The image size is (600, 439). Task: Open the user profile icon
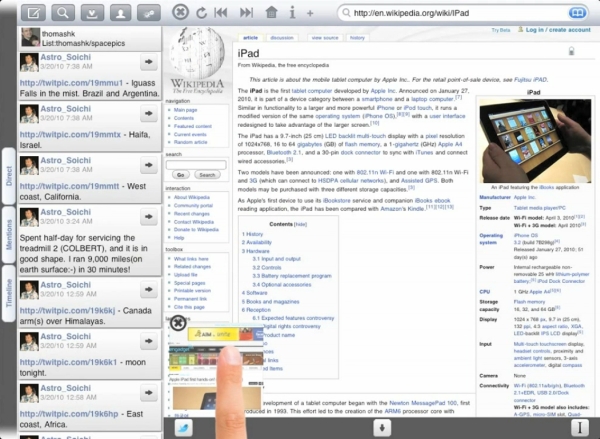click(x=121, y=13)
